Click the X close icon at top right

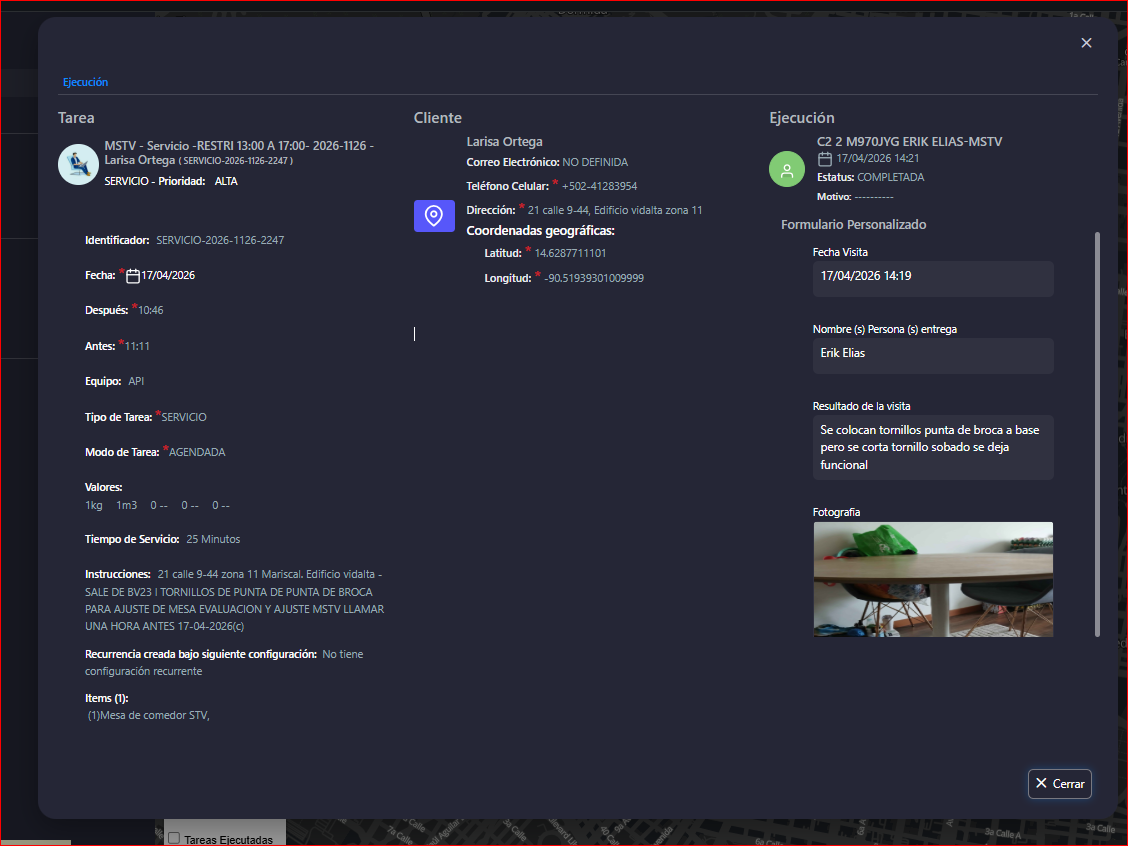pos(1086,43)
